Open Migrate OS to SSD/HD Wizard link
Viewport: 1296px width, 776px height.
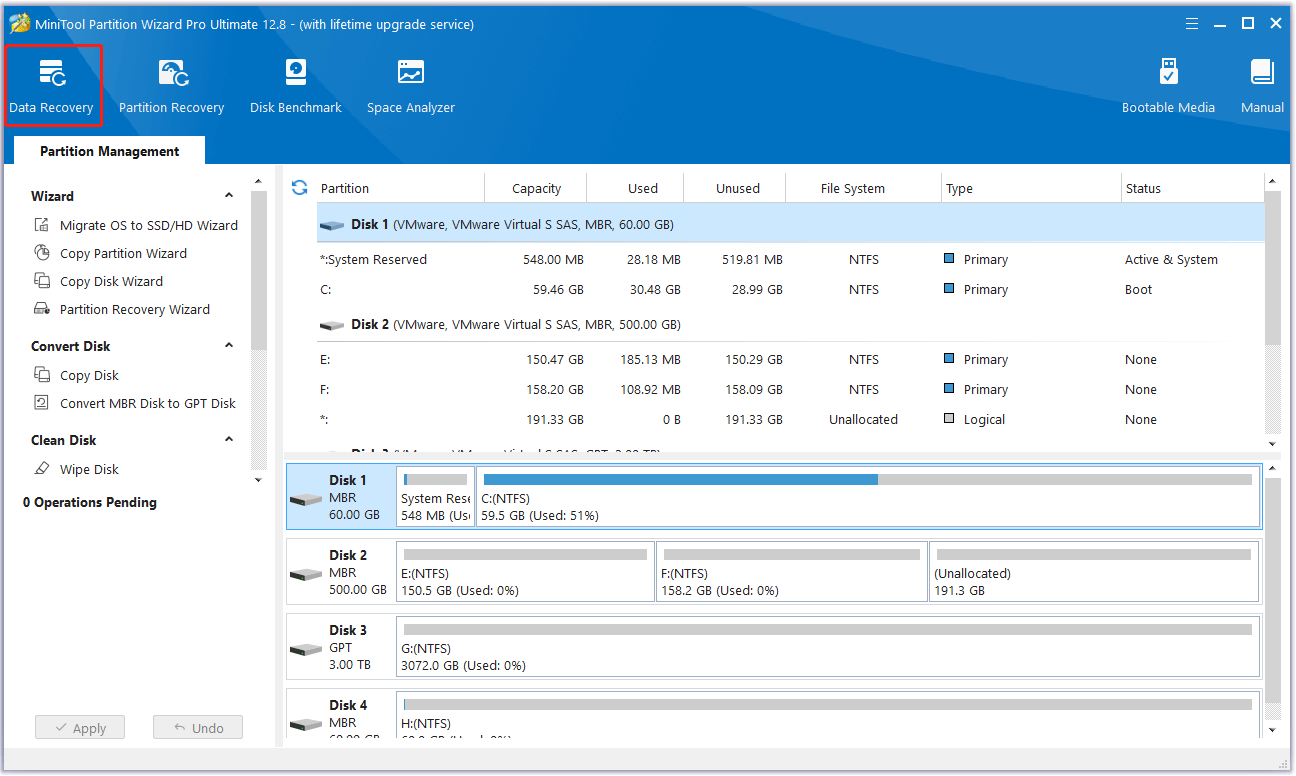click(x=149, y=225)
